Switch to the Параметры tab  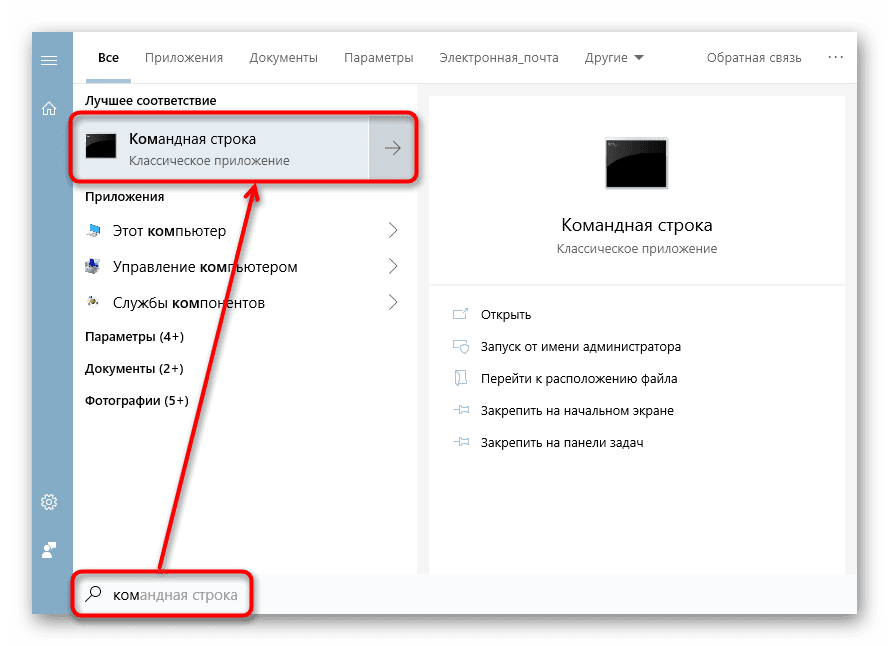pyautogui.click(x=379, y=58)
